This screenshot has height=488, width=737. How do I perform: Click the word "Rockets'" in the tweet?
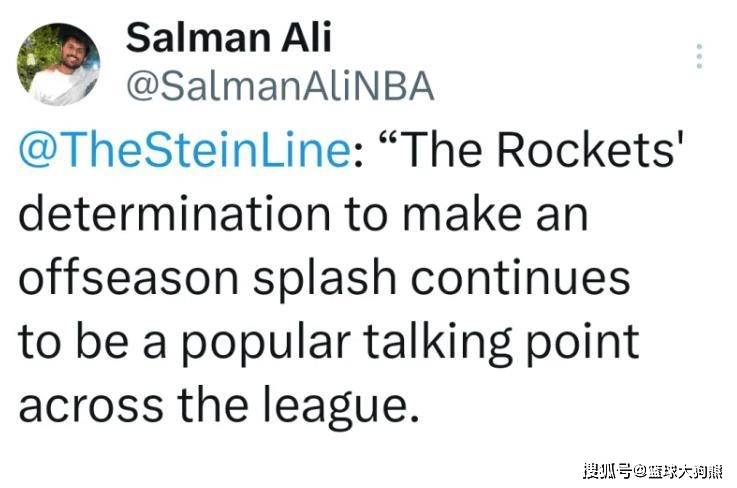tap(590, 149)
